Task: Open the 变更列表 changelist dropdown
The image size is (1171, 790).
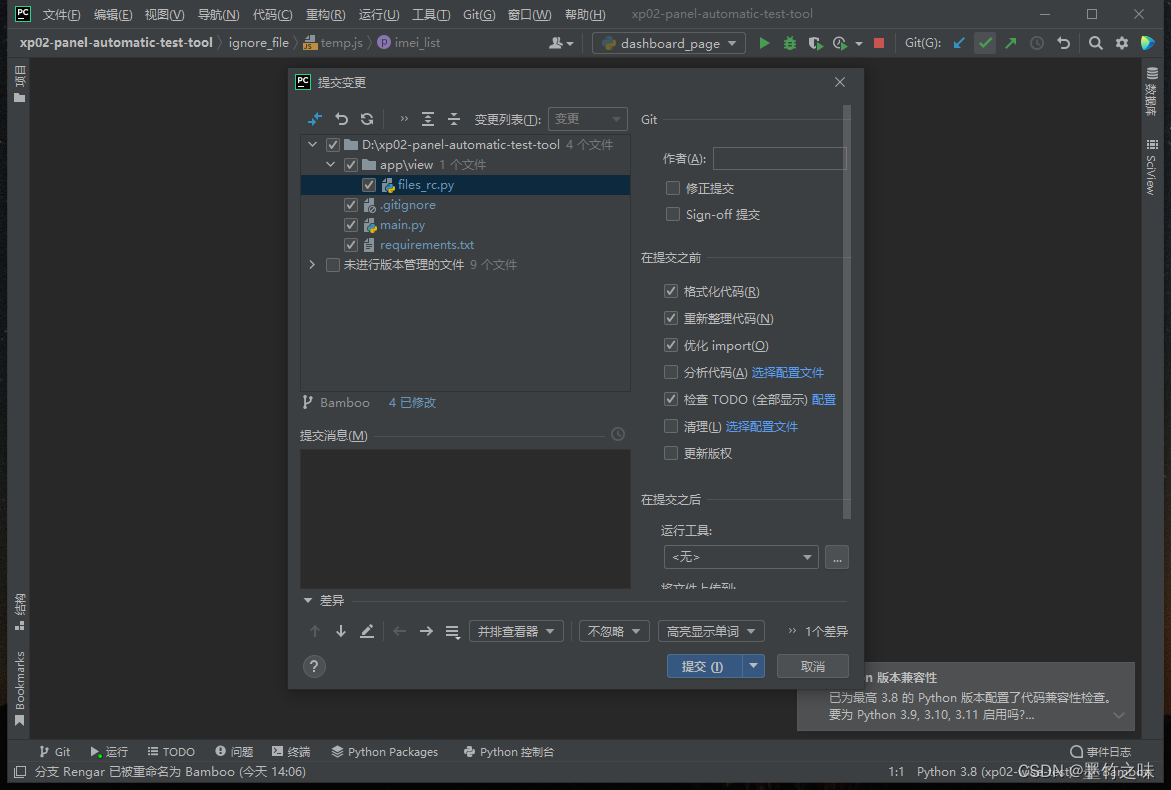Action: (587, 118)
